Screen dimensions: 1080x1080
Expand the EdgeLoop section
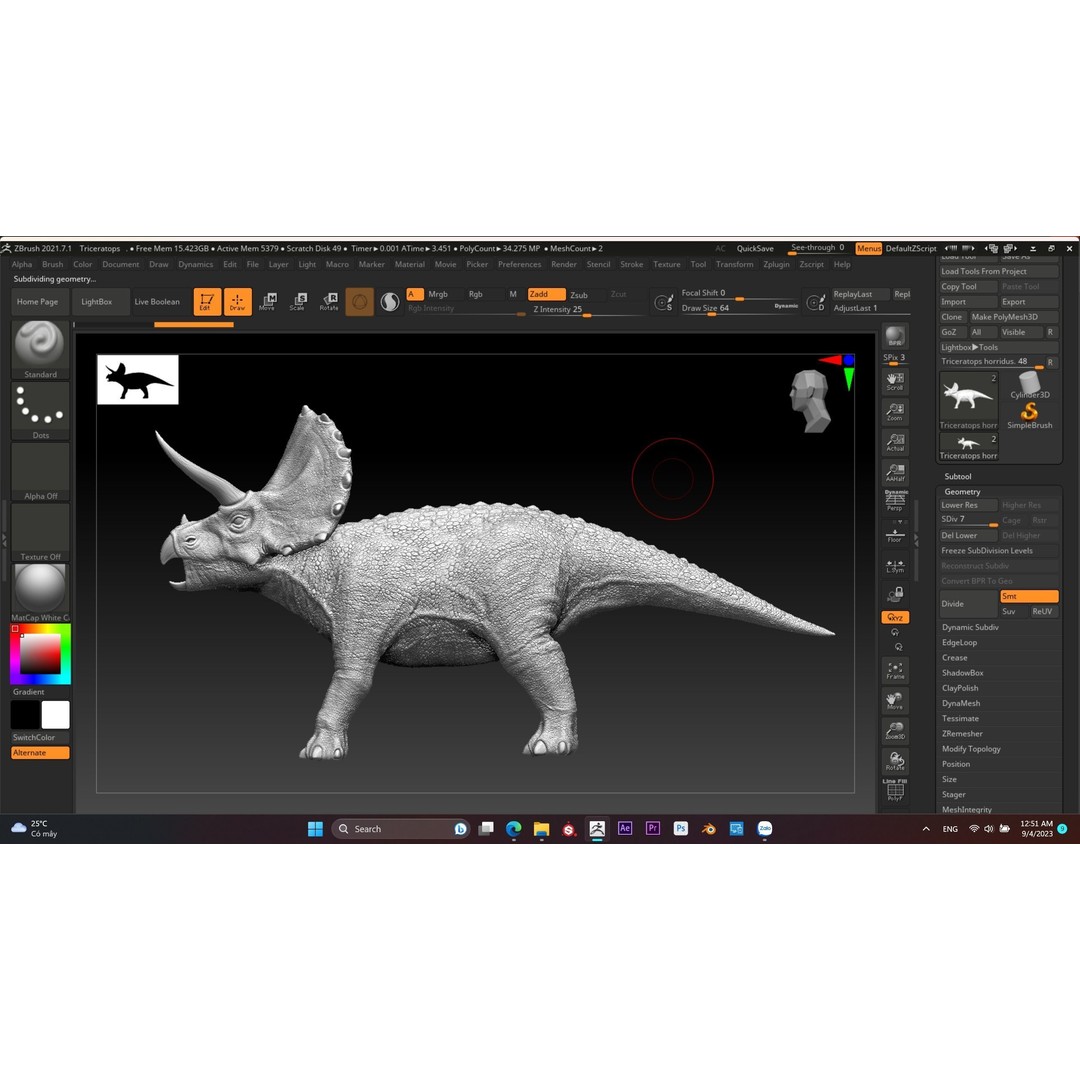959,643
